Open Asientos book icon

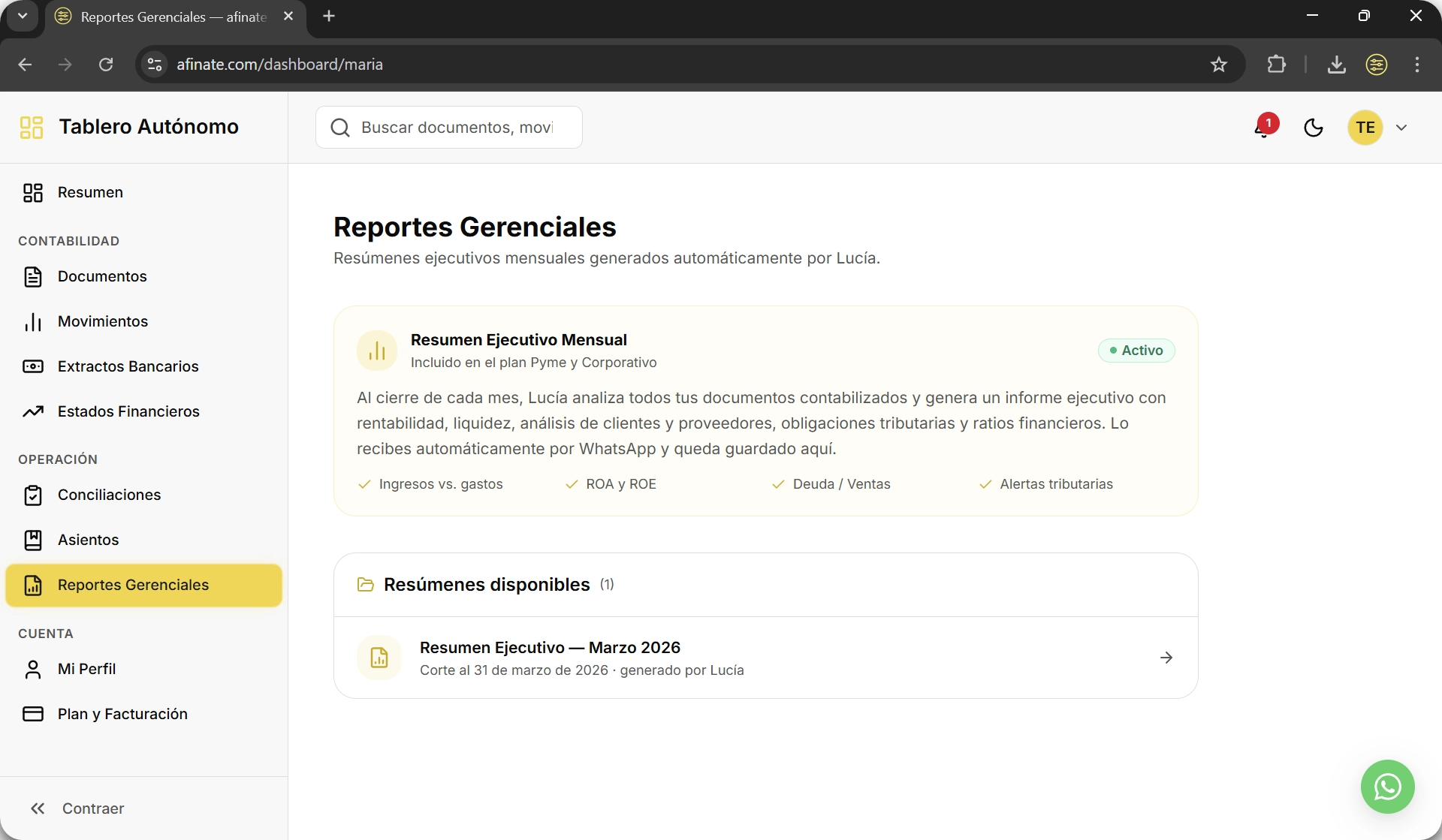coord(33,540)
